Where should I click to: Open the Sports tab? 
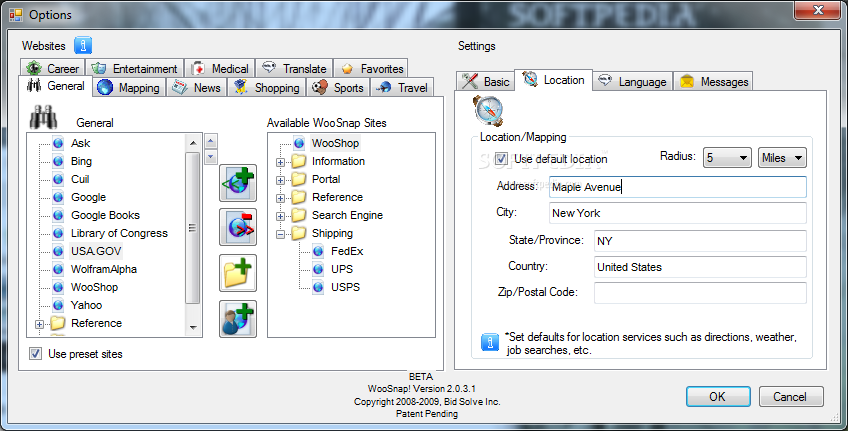tap(338, 87)
